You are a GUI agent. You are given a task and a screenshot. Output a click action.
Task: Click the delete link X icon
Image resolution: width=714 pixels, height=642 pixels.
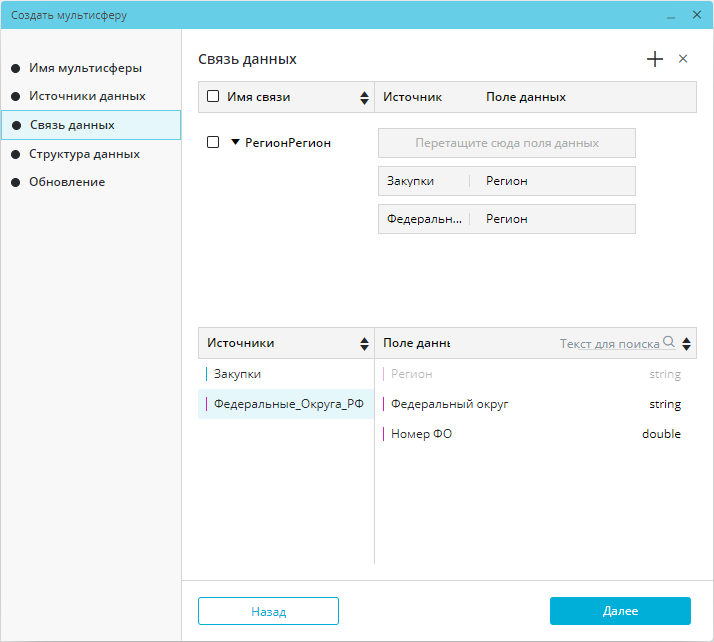(683, 59)
